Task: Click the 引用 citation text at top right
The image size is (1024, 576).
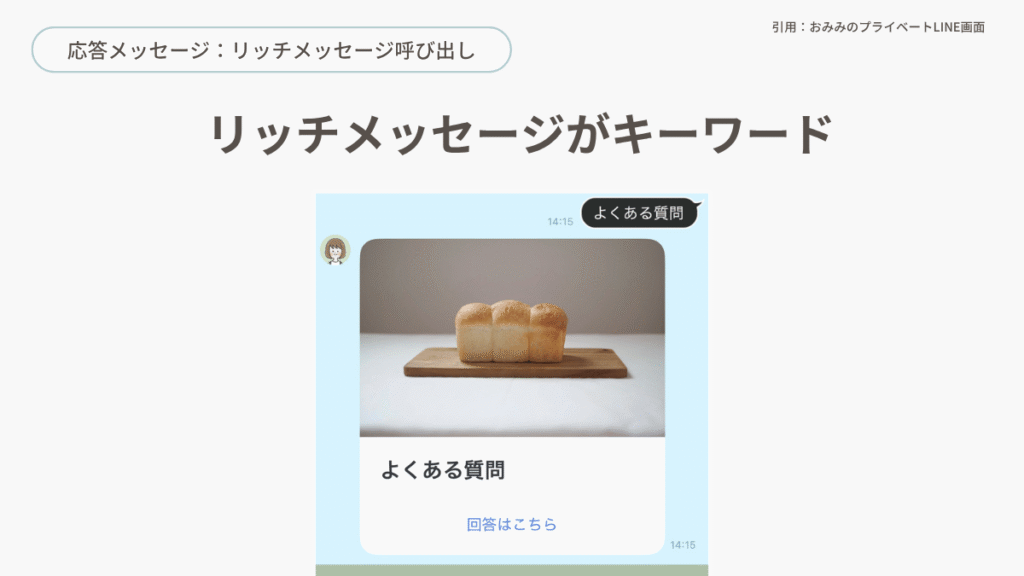Action: click(x=784, y=27)
